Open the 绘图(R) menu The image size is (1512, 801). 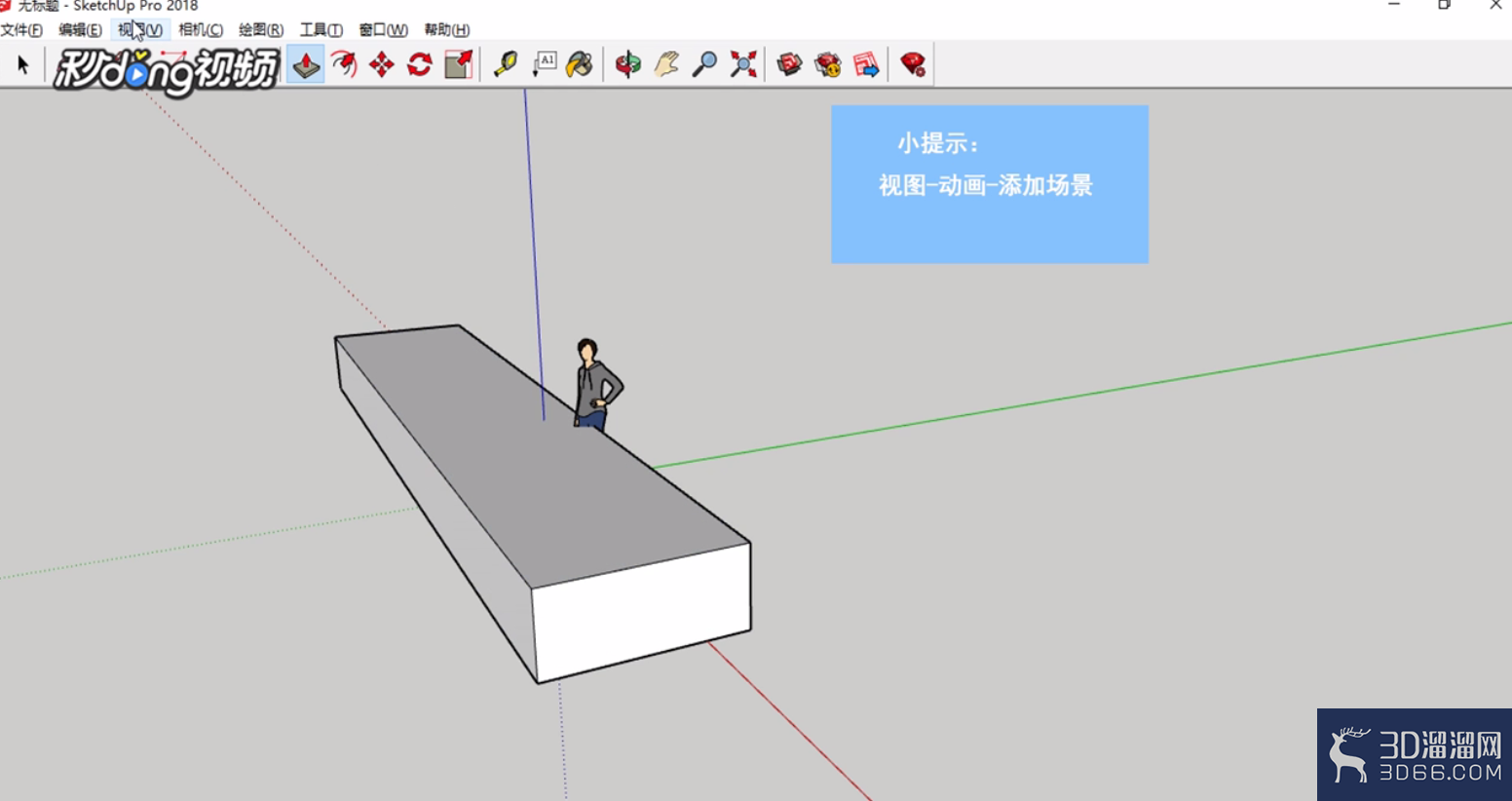tap(261, 30)
